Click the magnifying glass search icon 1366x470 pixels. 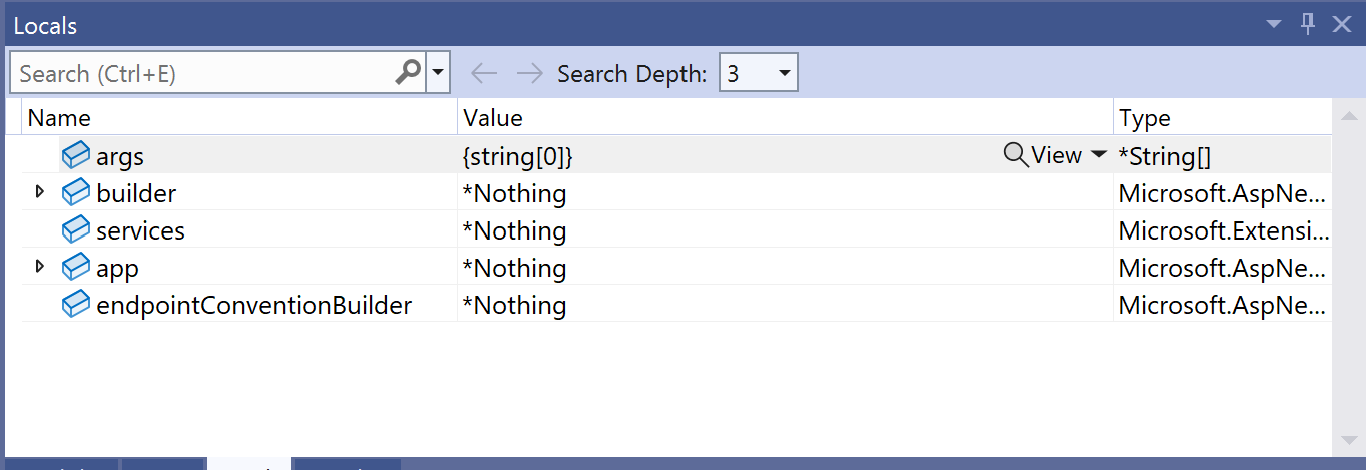408,73
